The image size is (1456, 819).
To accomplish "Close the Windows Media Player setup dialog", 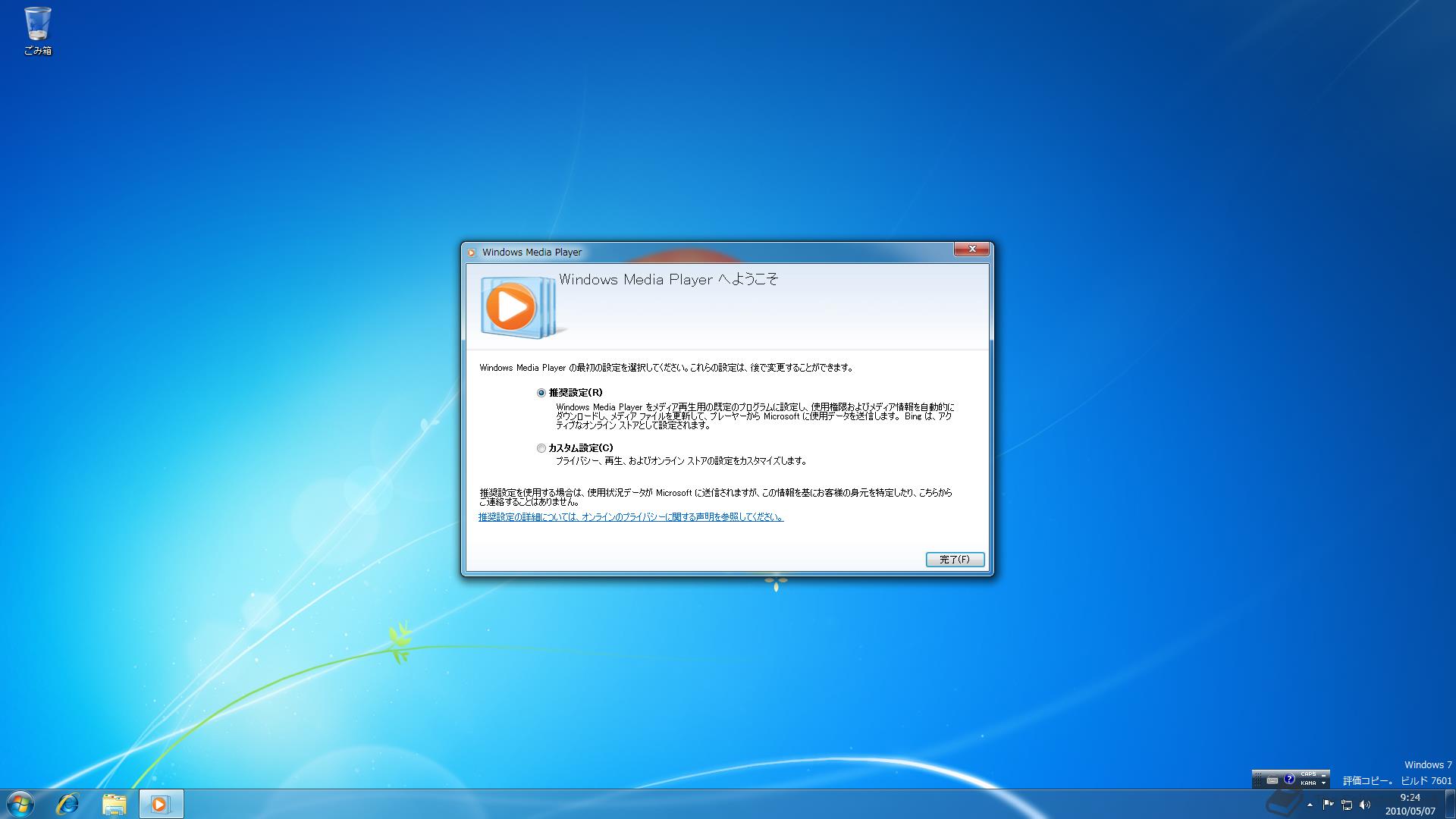I will pyautogui.click(x=971, y=249).
